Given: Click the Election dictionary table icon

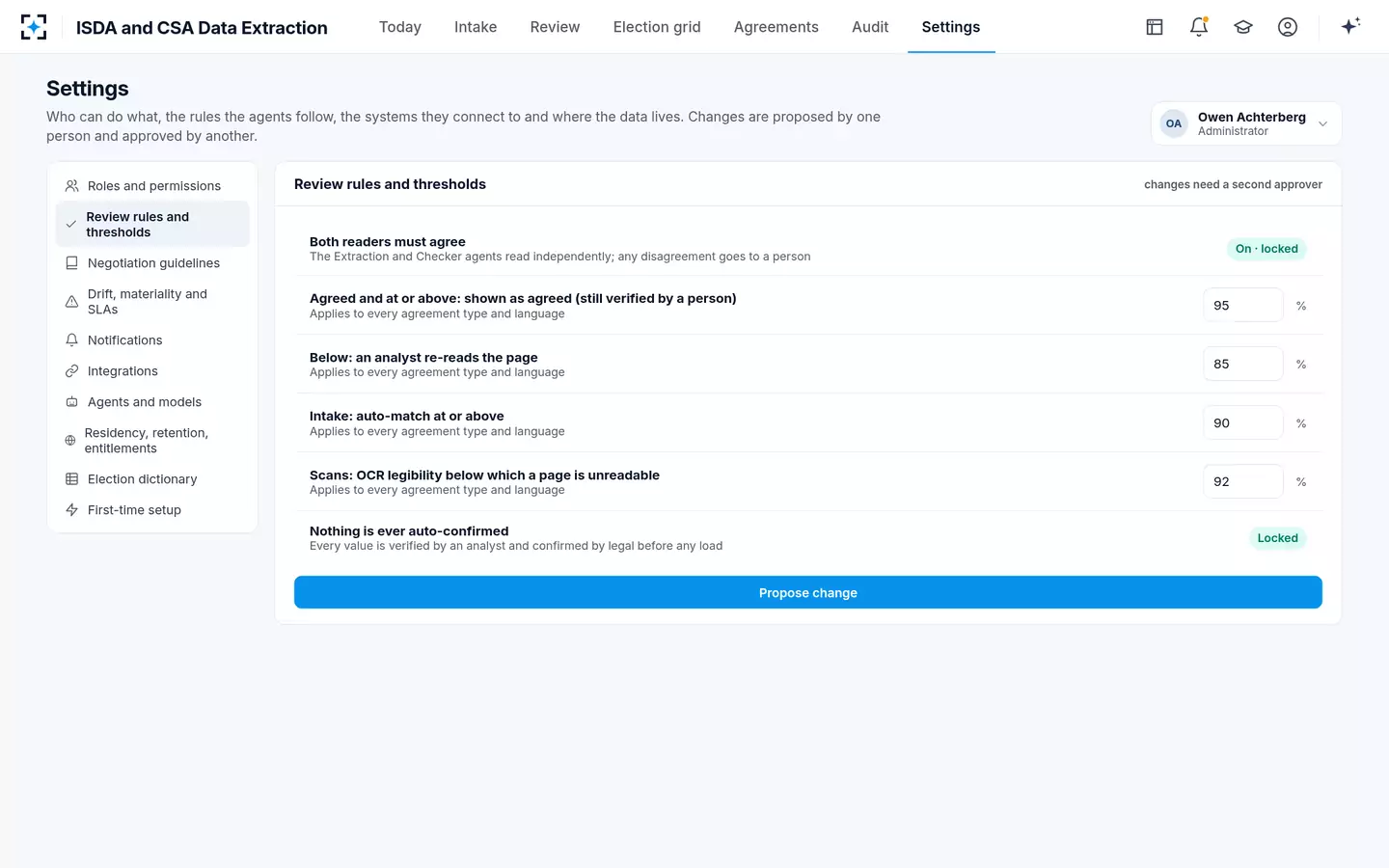Looking at the screenshot, I should point(71,479).
